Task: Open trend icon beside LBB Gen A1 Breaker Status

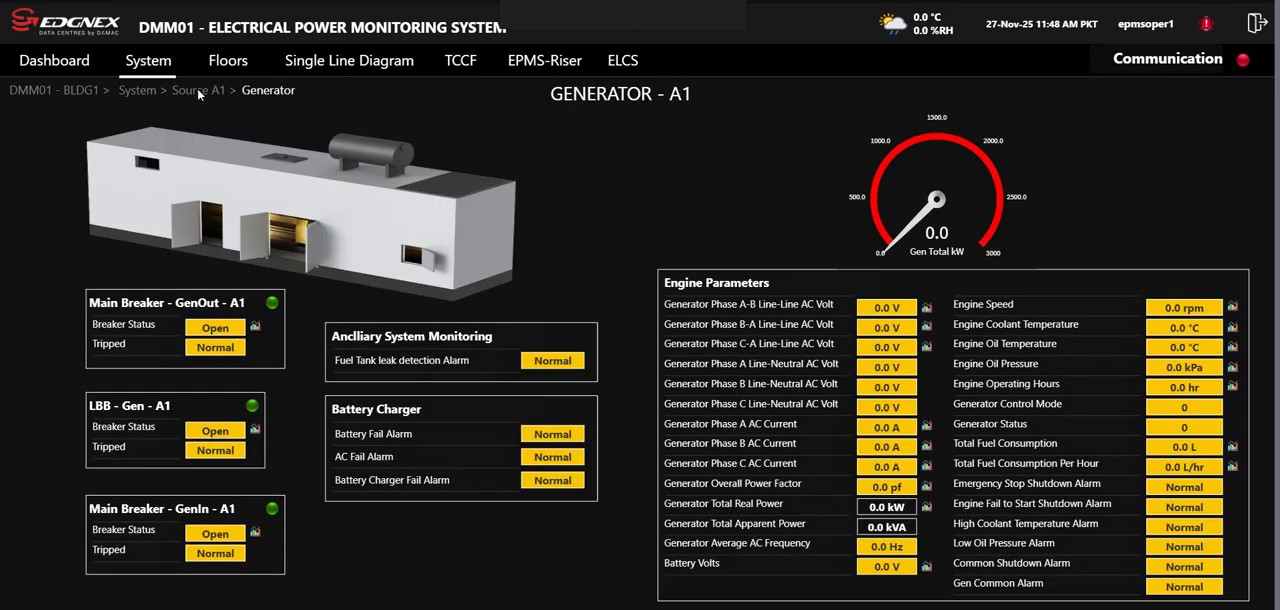Action: [255, 429]
